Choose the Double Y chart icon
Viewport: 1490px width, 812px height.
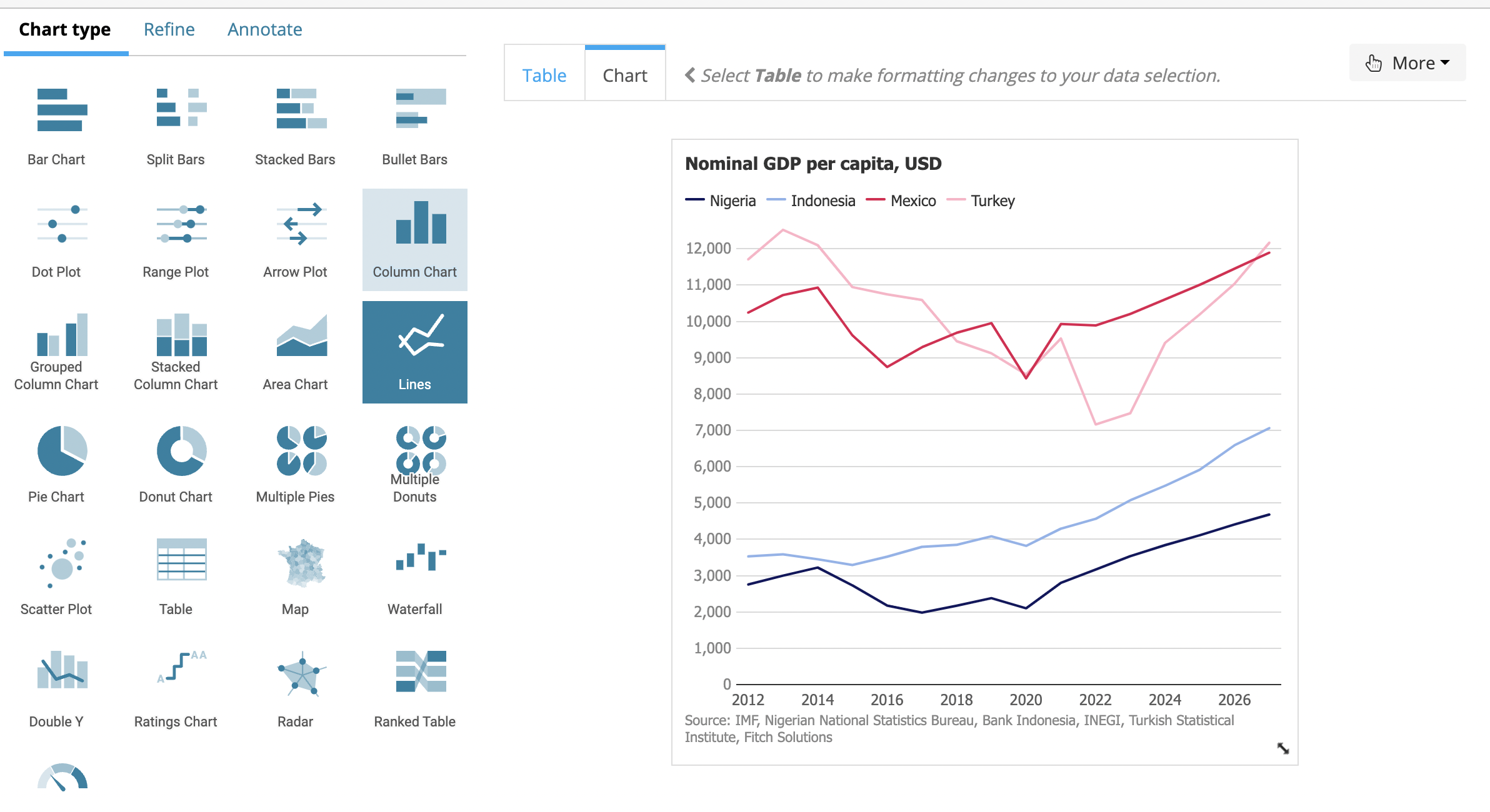pos(61,670)
